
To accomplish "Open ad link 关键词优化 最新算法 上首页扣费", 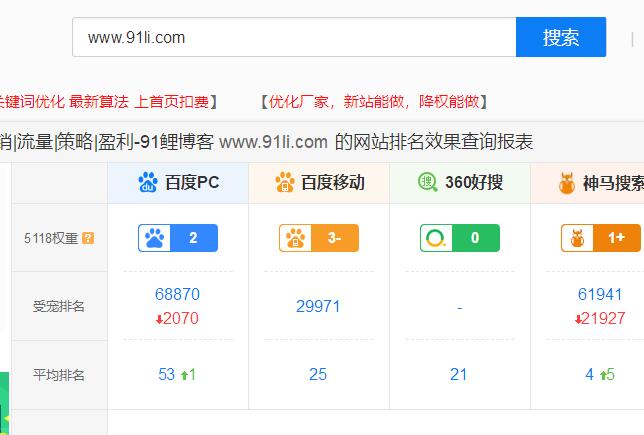I will point(105,101).
